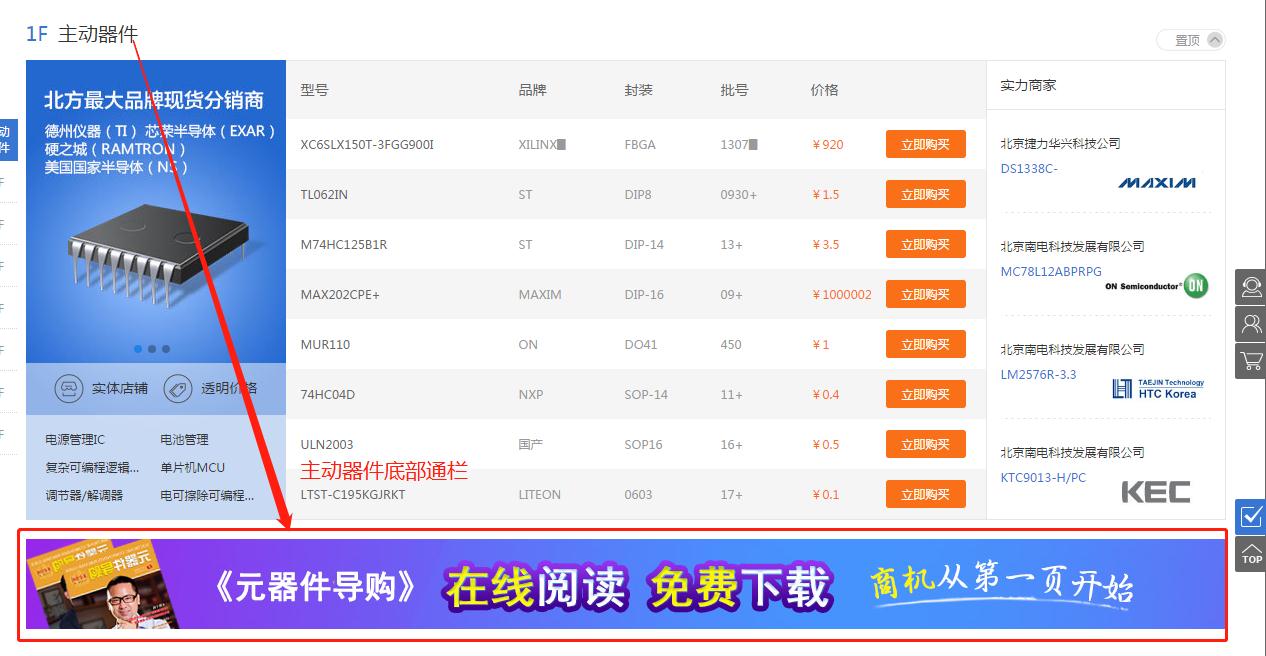Click the 1F 主动器件 section title

tap(82, 33)
